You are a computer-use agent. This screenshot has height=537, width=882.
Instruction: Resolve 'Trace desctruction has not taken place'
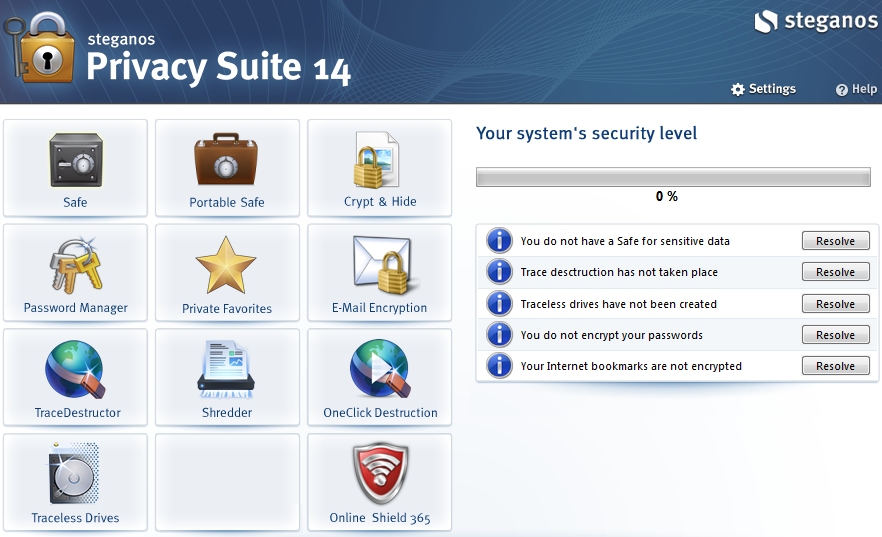[x=835, y=272]
